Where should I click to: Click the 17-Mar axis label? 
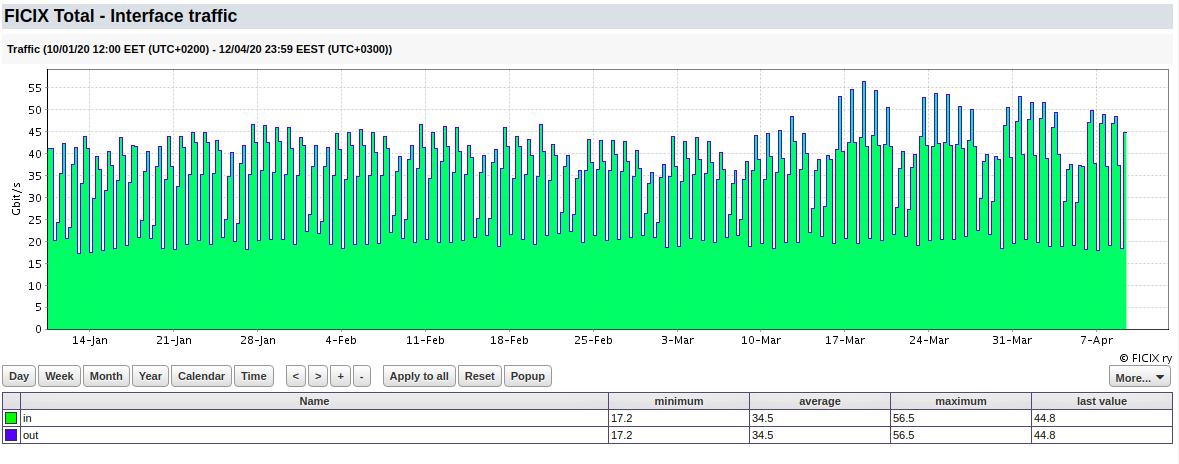tap(844, 340)
